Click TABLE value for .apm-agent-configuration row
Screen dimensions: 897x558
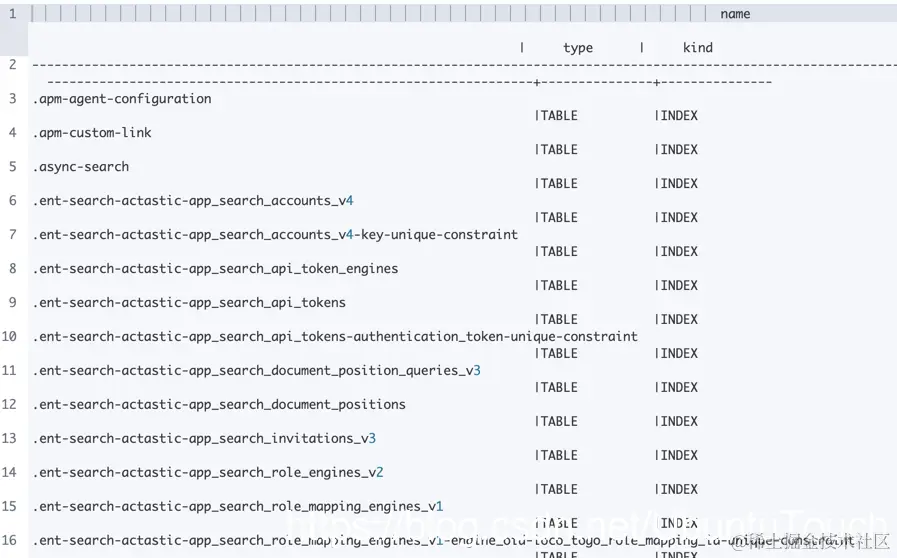click(x=559, y=116)
